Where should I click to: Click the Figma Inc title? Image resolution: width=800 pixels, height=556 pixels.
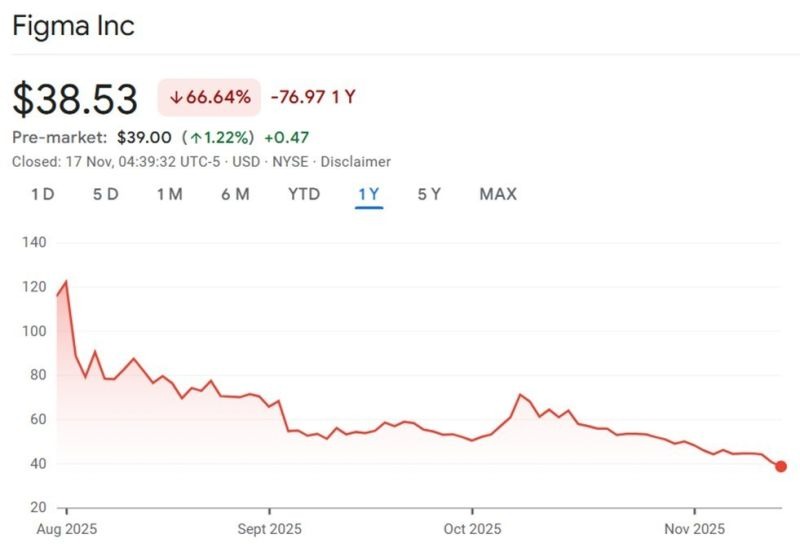click(73, 26)
